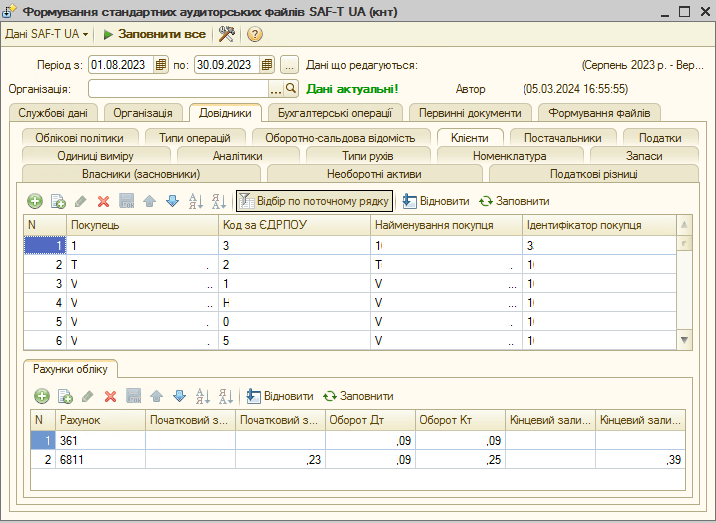Viewport: 716px width, 523px height.
Task: Open the Типи рухів subtab
Action: (368, 156)
